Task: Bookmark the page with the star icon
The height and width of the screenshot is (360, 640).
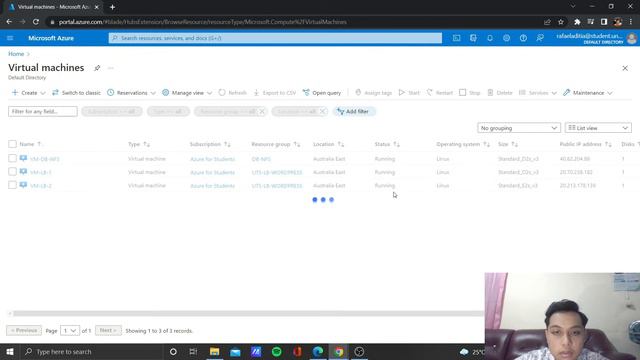Action: coord(561,22)
